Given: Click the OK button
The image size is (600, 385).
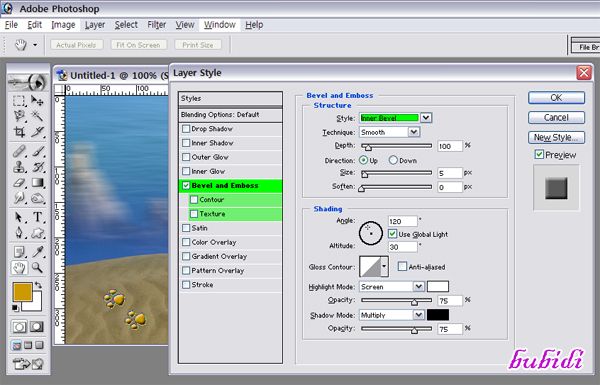Looking at the screenshot, I should [556, 98].
